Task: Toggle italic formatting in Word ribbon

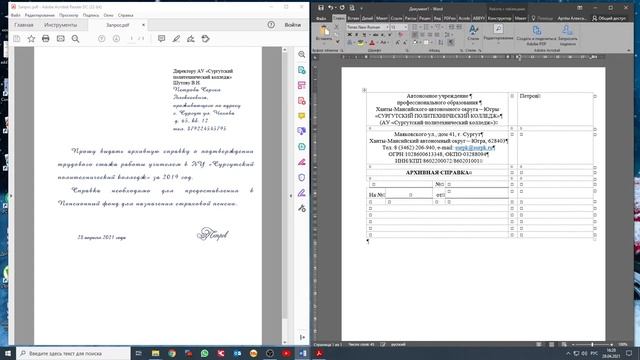Action: coord(356,35)
